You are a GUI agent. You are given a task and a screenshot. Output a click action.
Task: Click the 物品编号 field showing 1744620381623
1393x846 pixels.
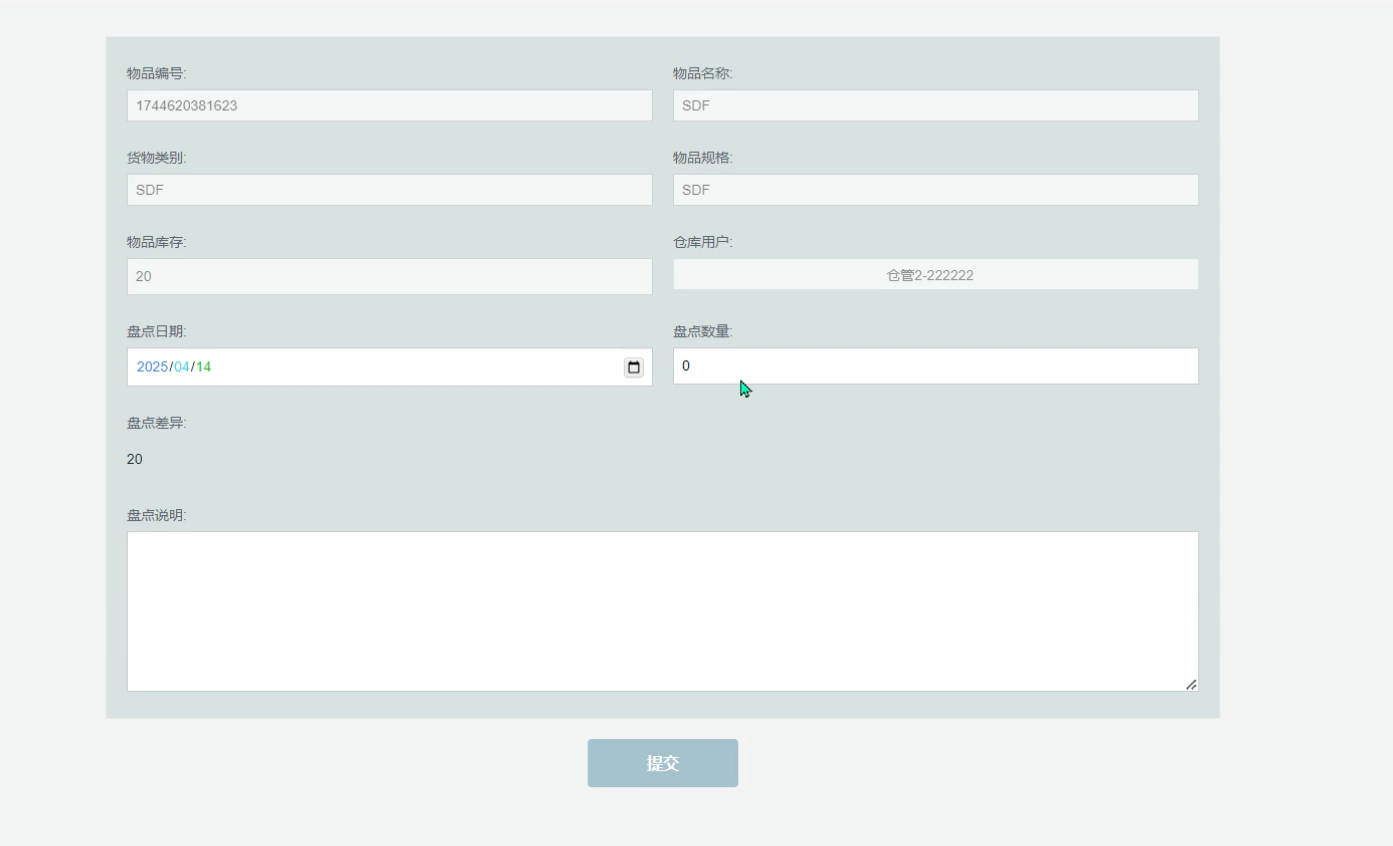[x=390, y=105]
